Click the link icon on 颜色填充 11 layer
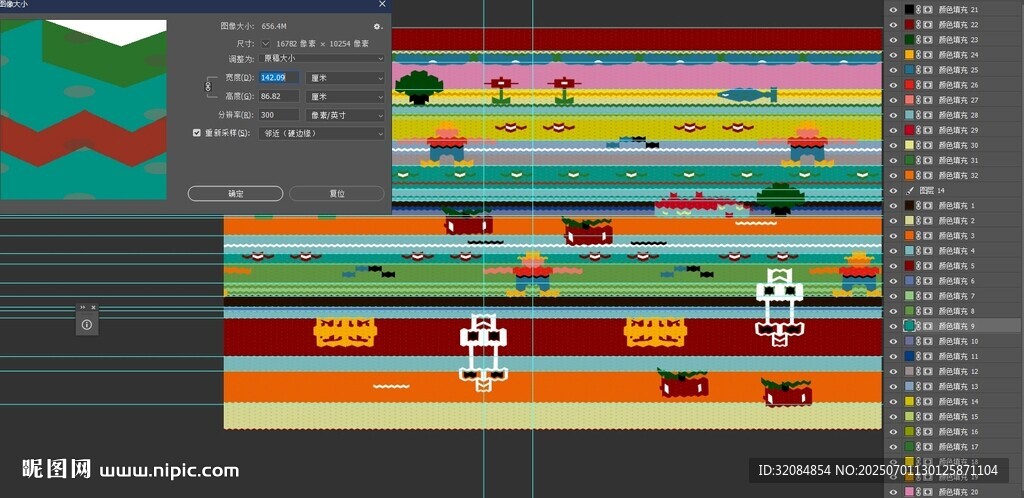Viewport: 1024px width, 498px height. coord(919,356)
